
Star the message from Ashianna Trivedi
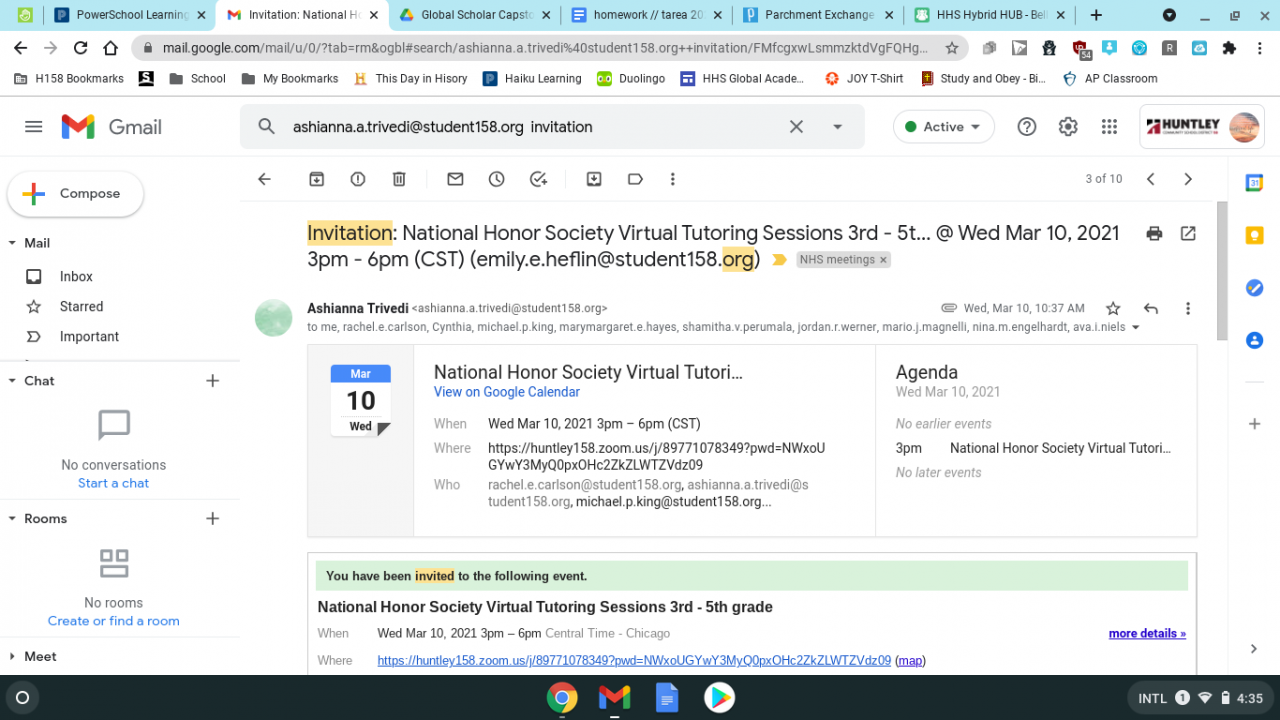(x=1113, y=308)
